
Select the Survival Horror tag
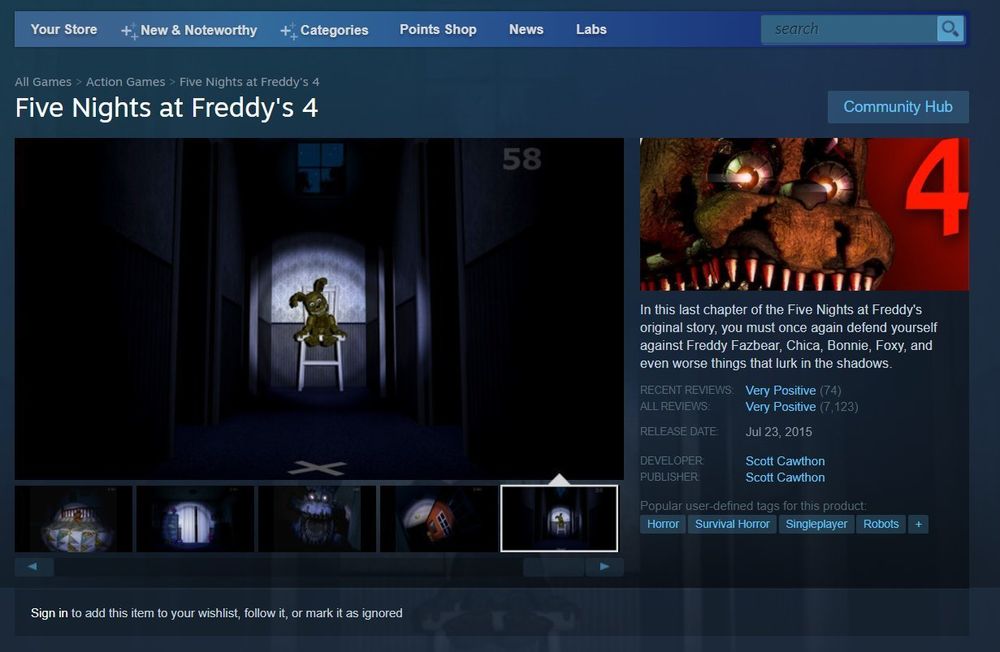[x=732, y=524]
